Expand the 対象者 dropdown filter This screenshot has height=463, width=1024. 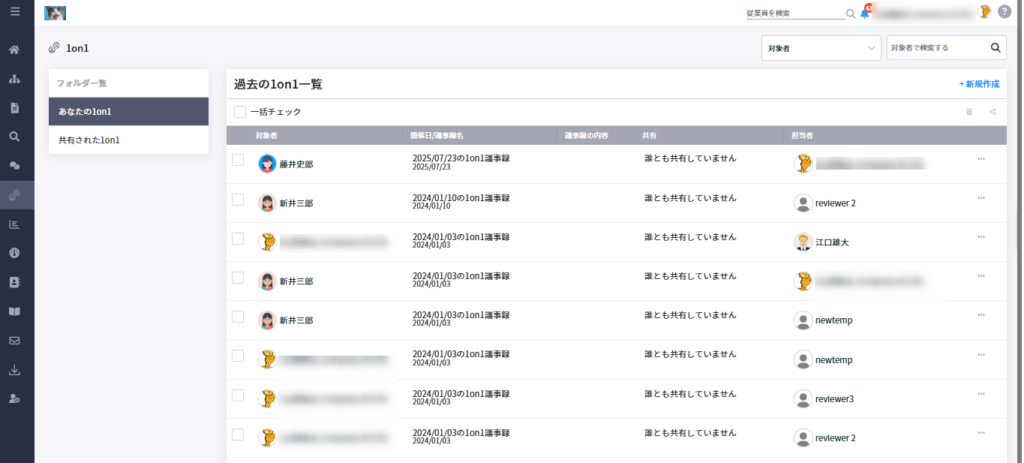[x=822, y=48]
